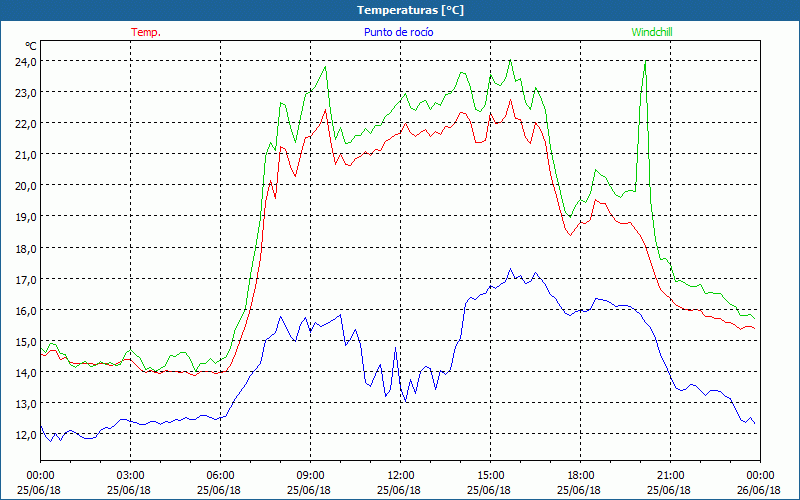Screen dimensions: 800x500
Task: Click the 00:00 label above 26/06/18
Action: click(761, 476)
